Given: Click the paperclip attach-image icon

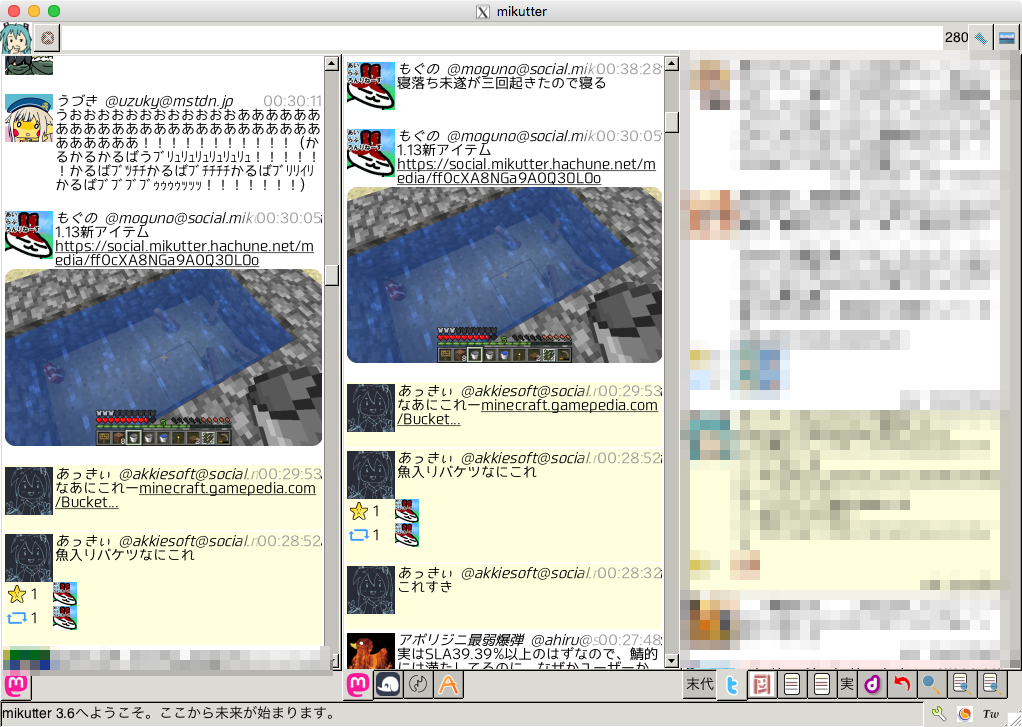Looking at the screenshot, I should (1007, 38).
